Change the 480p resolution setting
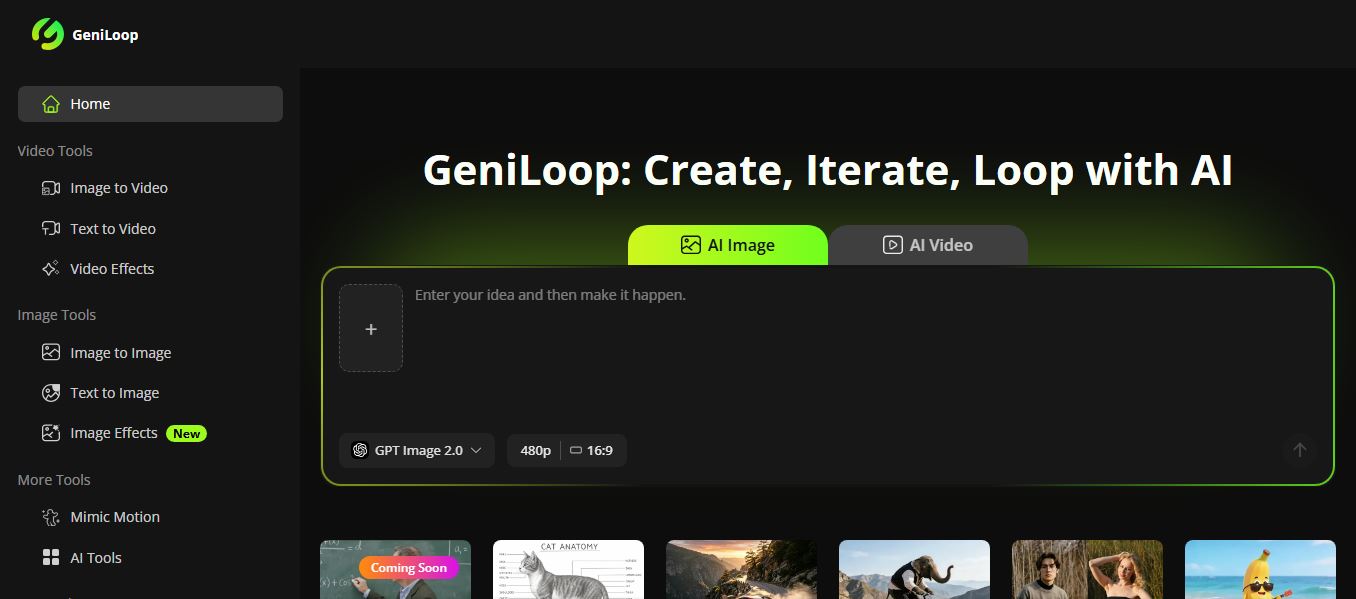 click(535, 450)
